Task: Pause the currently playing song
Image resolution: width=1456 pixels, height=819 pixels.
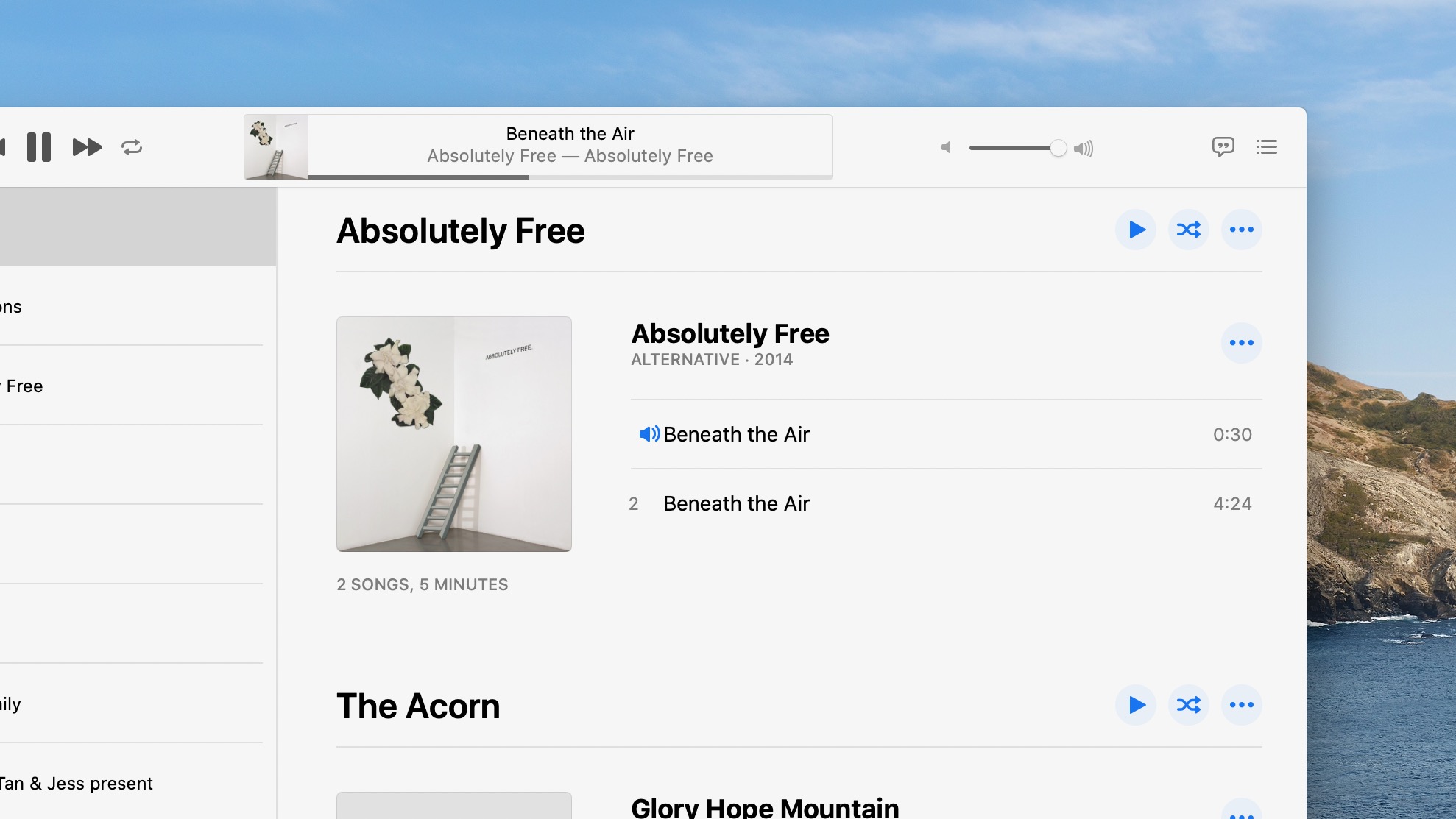Action: [x=39, y=147]
